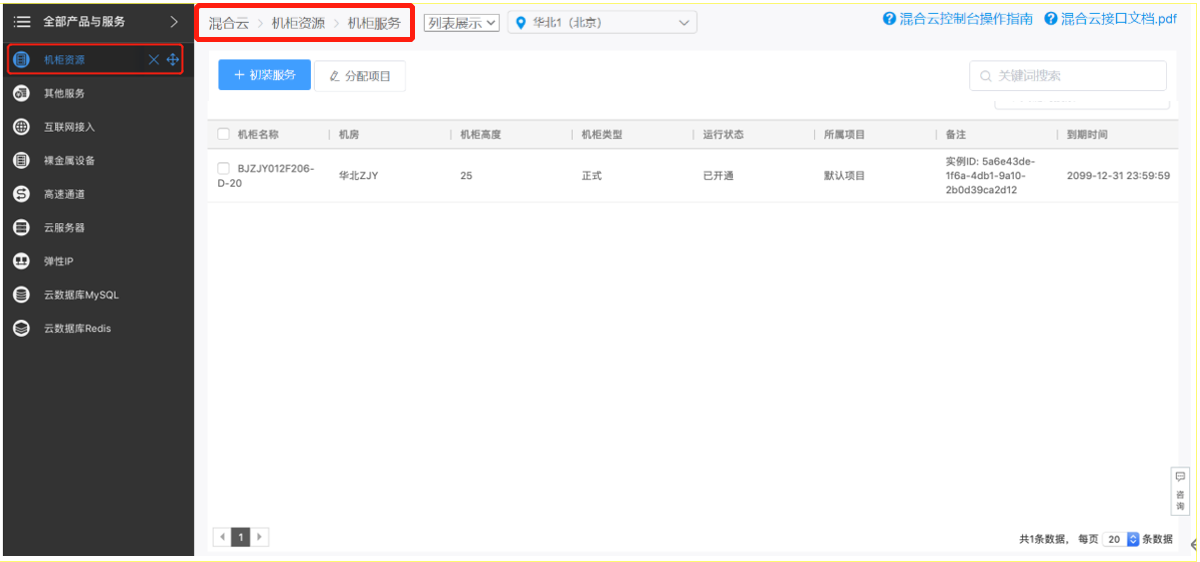Focus the 关键词搜索 search field
Viewport: 1200px width, 562px height.
point(1068,76)
